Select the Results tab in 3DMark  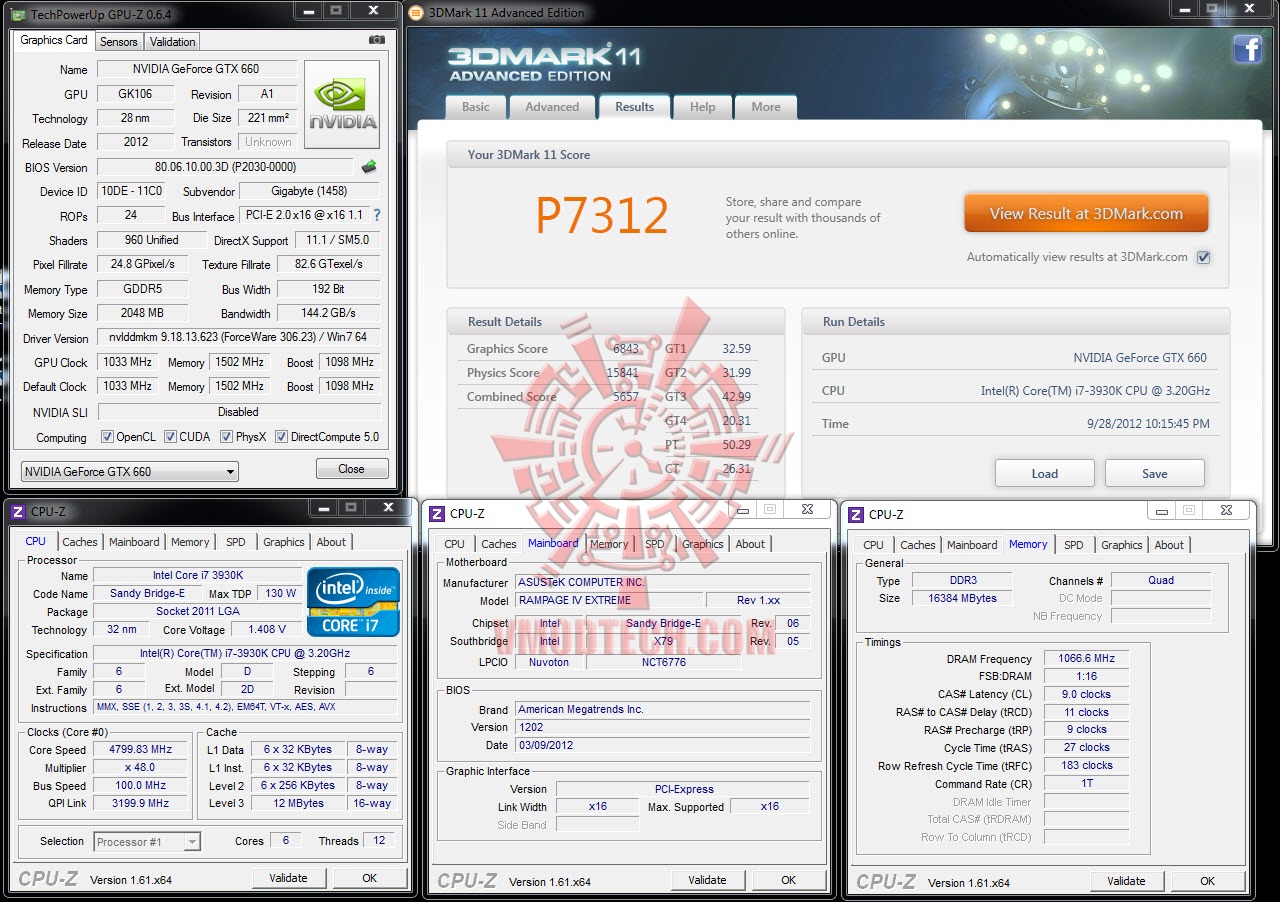click(635, 106)
